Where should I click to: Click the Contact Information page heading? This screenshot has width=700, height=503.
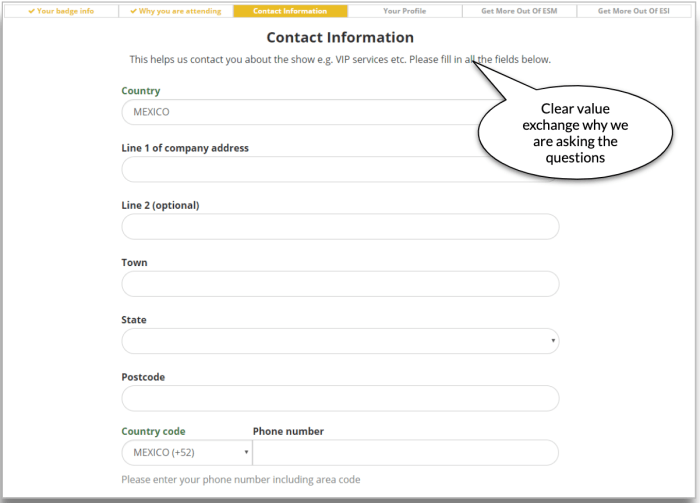tap(340, 38)
